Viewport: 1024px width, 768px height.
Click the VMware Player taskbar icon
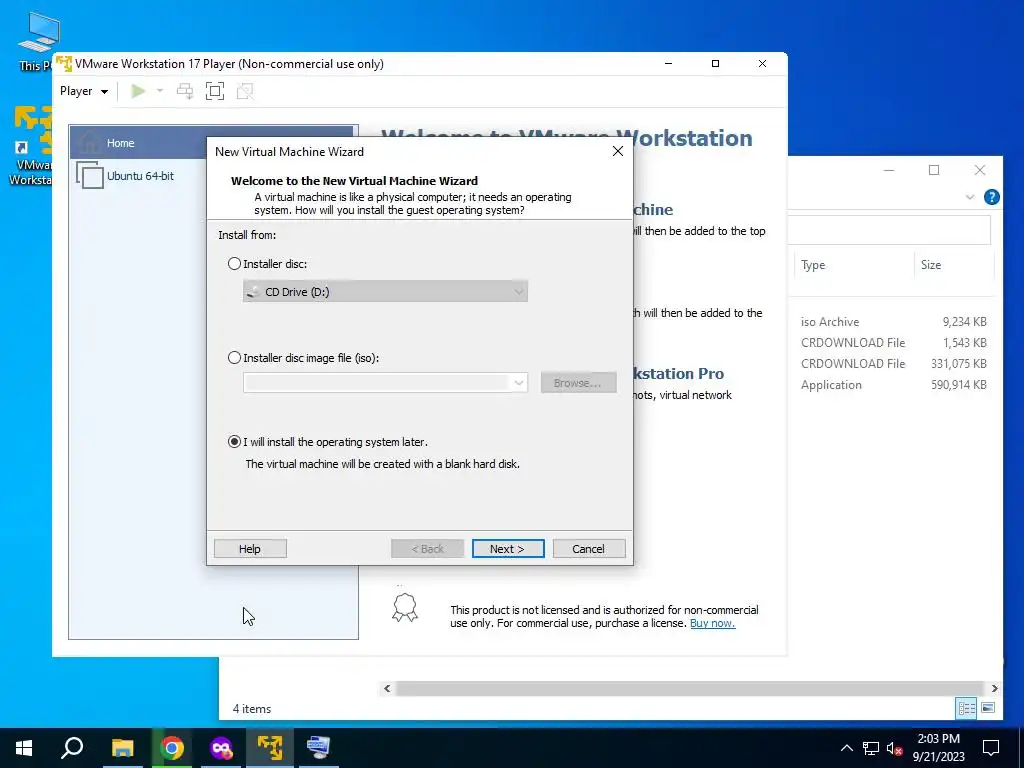pyautogui.click(x=270, y=748)
